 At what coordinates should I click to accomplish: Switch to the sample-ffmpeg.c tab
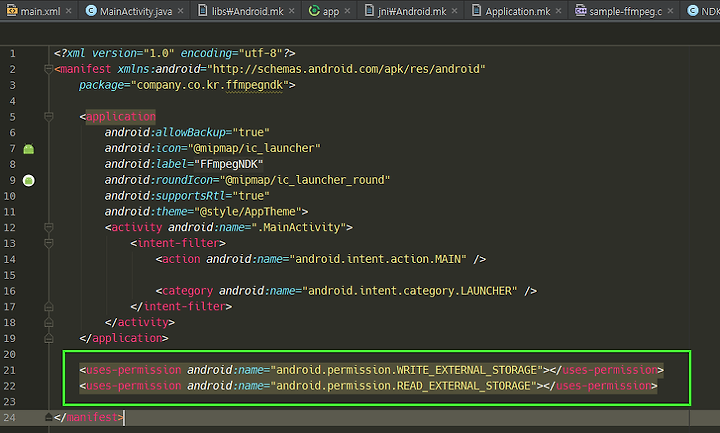coord(625,11)
